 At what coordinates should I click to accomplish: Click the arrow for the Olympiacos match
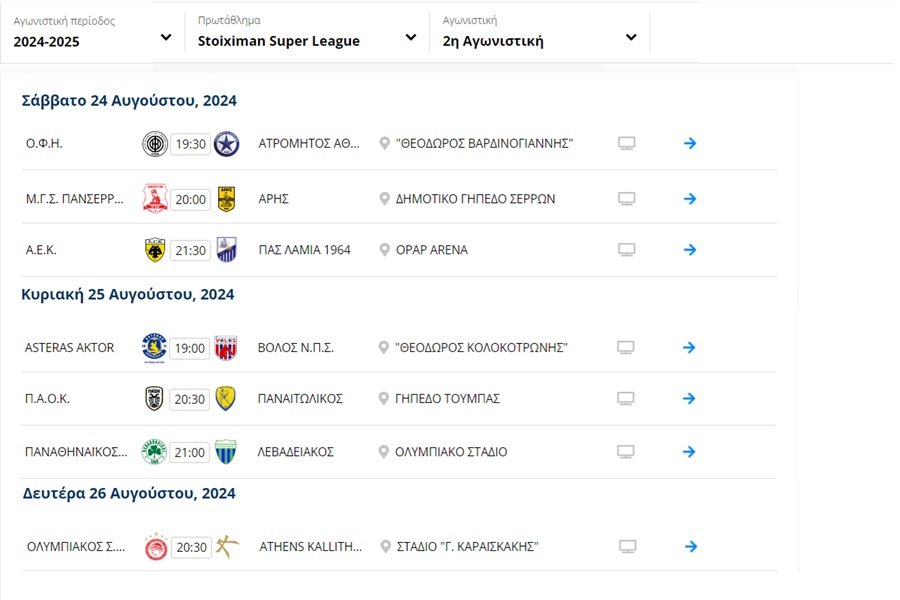(x=689, y=547)
